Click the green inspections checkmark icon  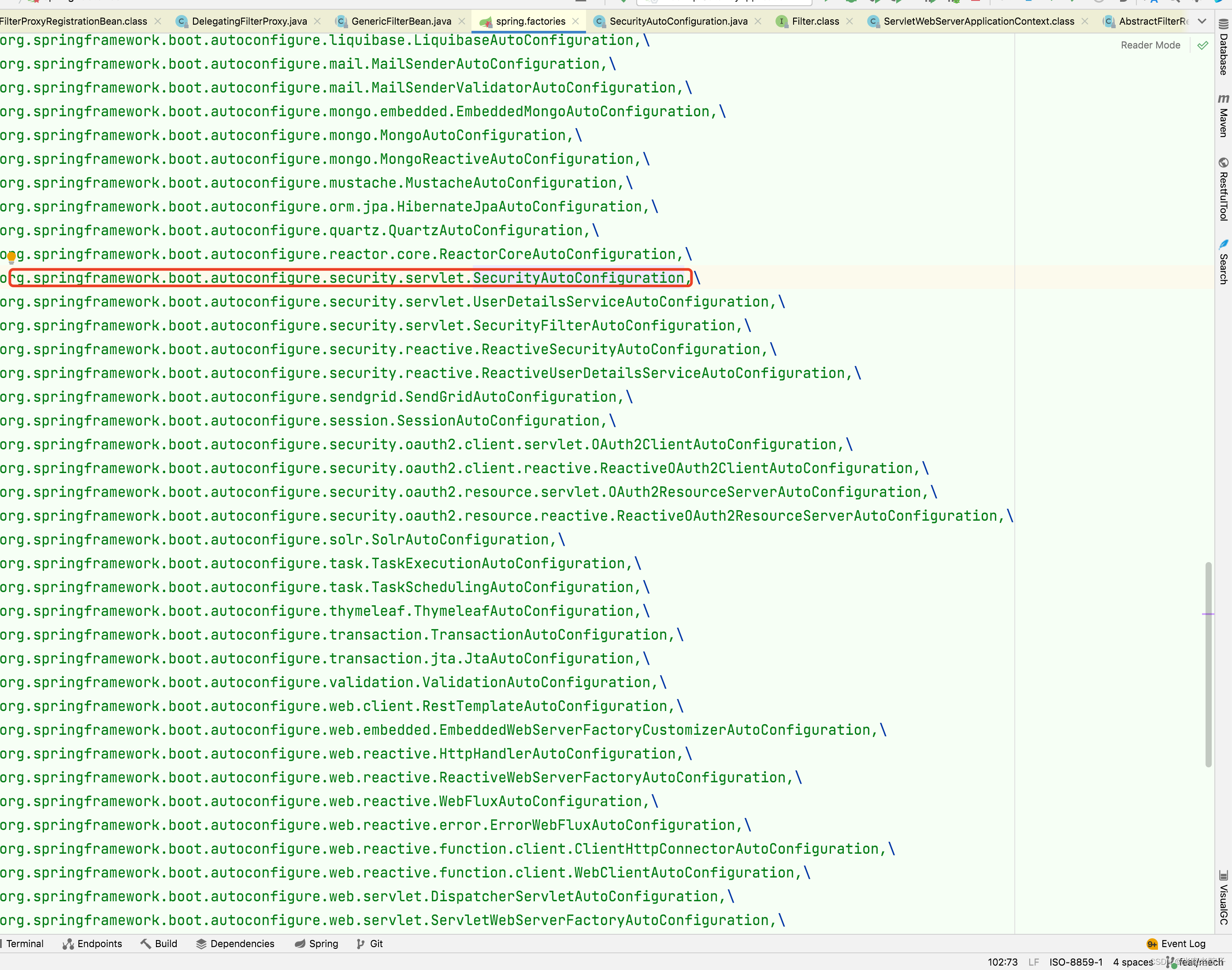[x=1202, y=45]
